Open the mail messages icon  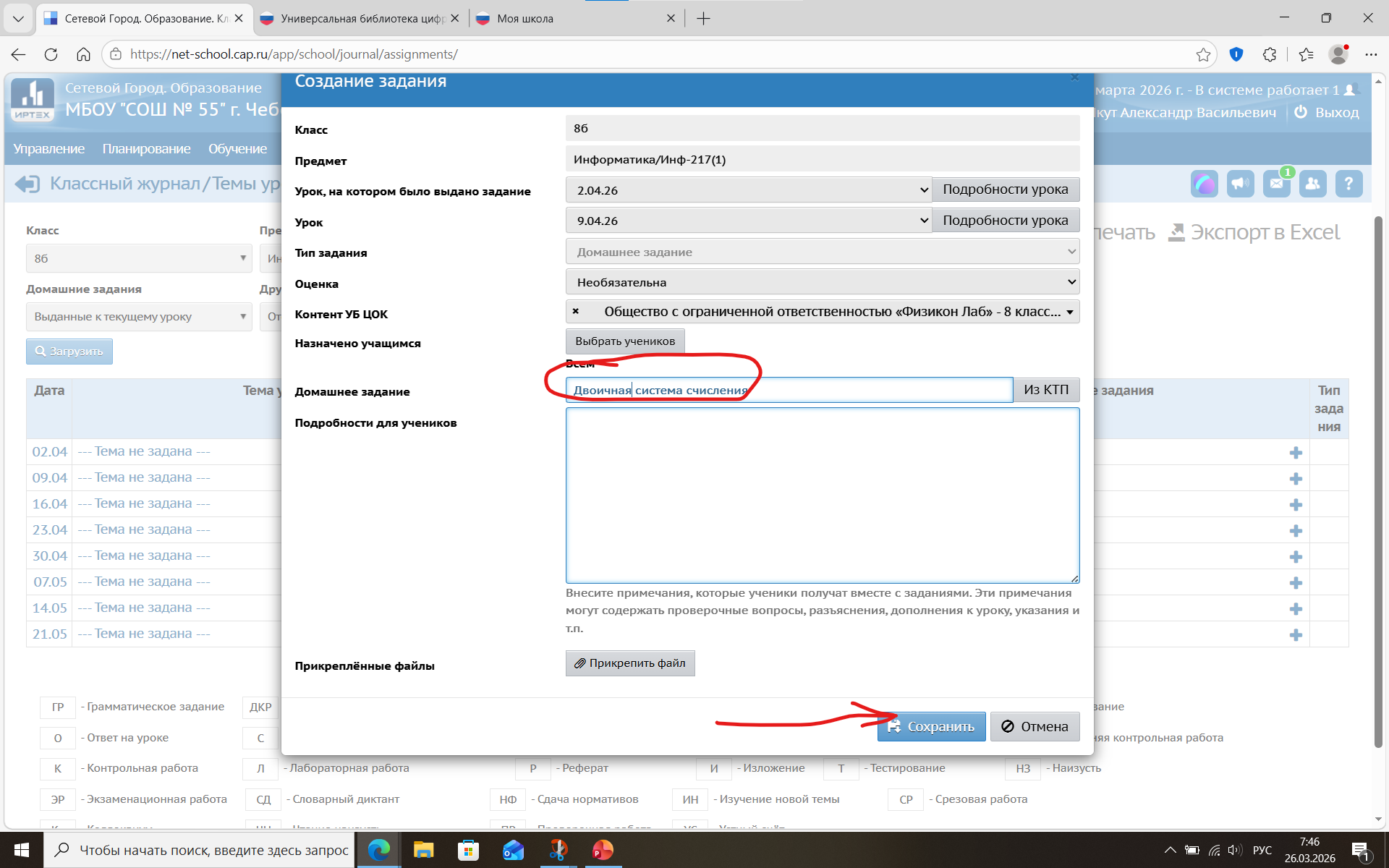1276,184
